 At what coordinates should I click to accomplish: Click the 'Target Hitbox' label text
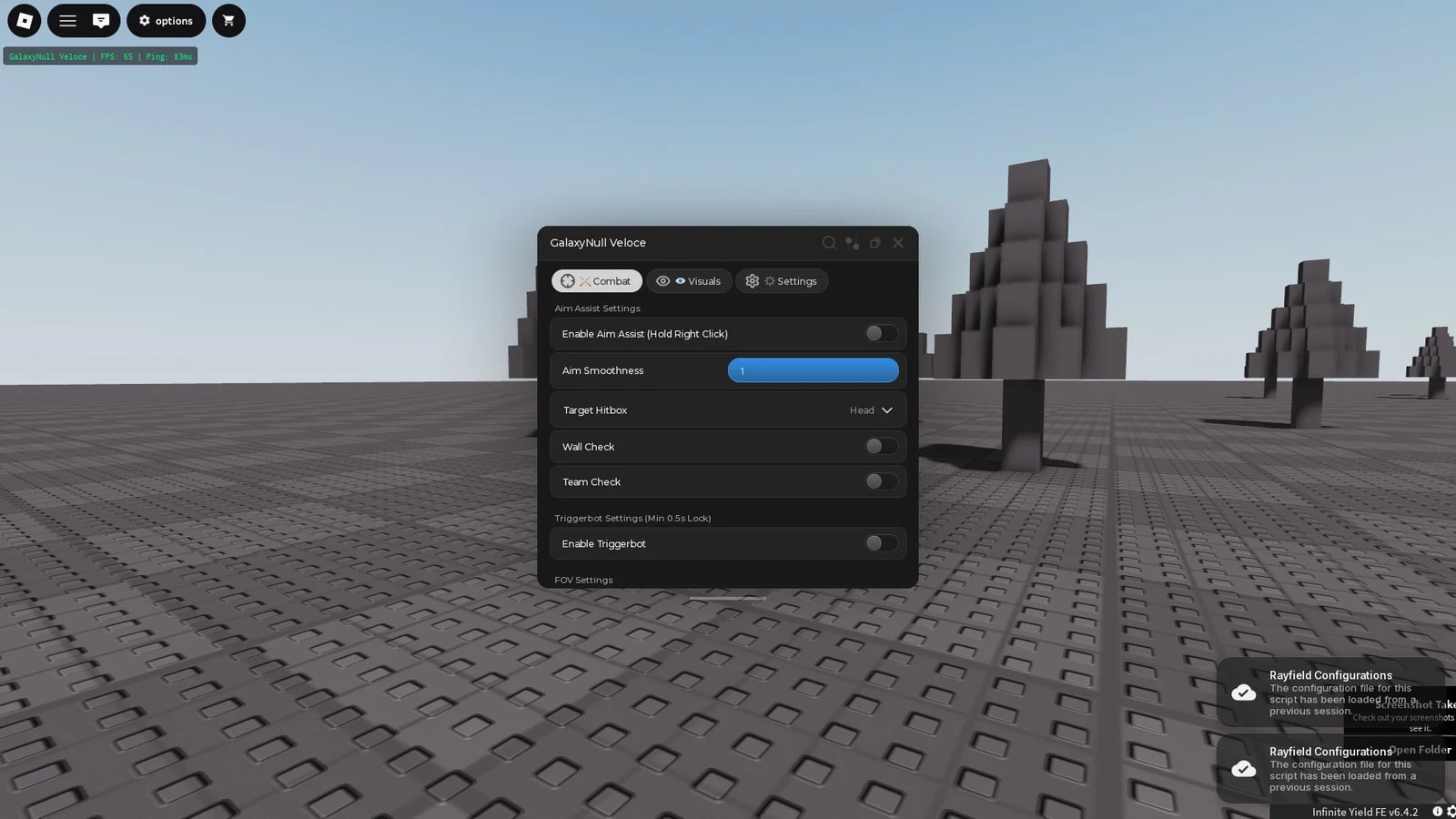[595, 410]
